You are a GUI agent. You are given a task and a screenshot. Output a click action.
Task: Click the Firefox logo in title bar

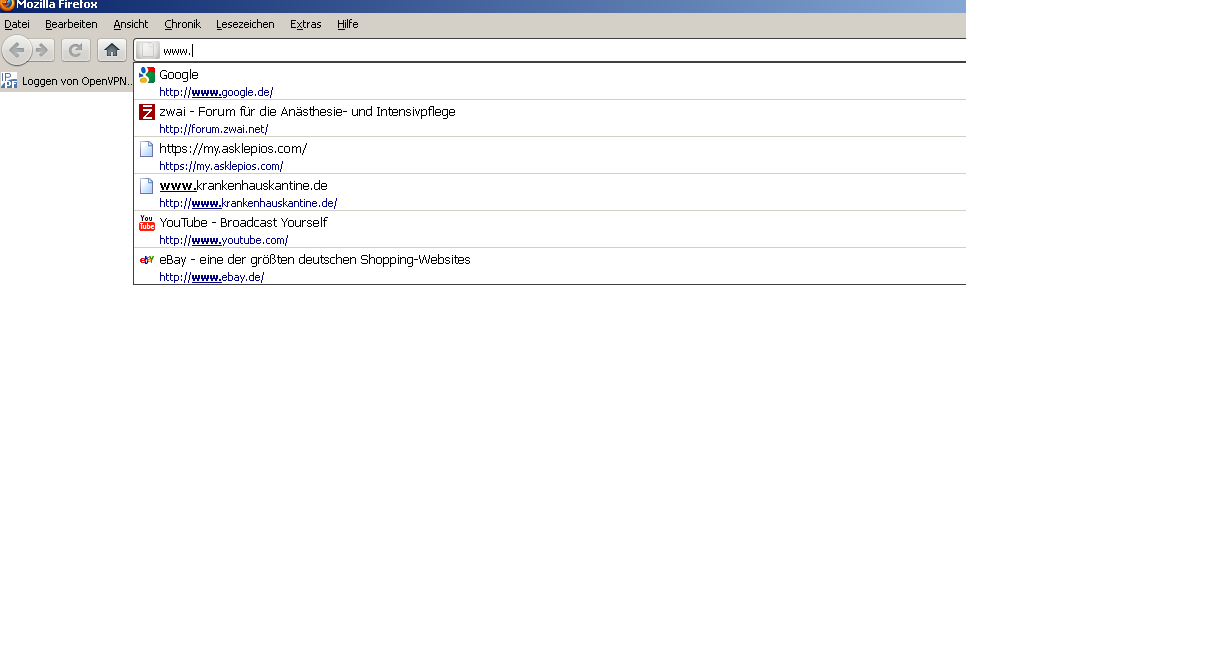click(x=7, y=5)
